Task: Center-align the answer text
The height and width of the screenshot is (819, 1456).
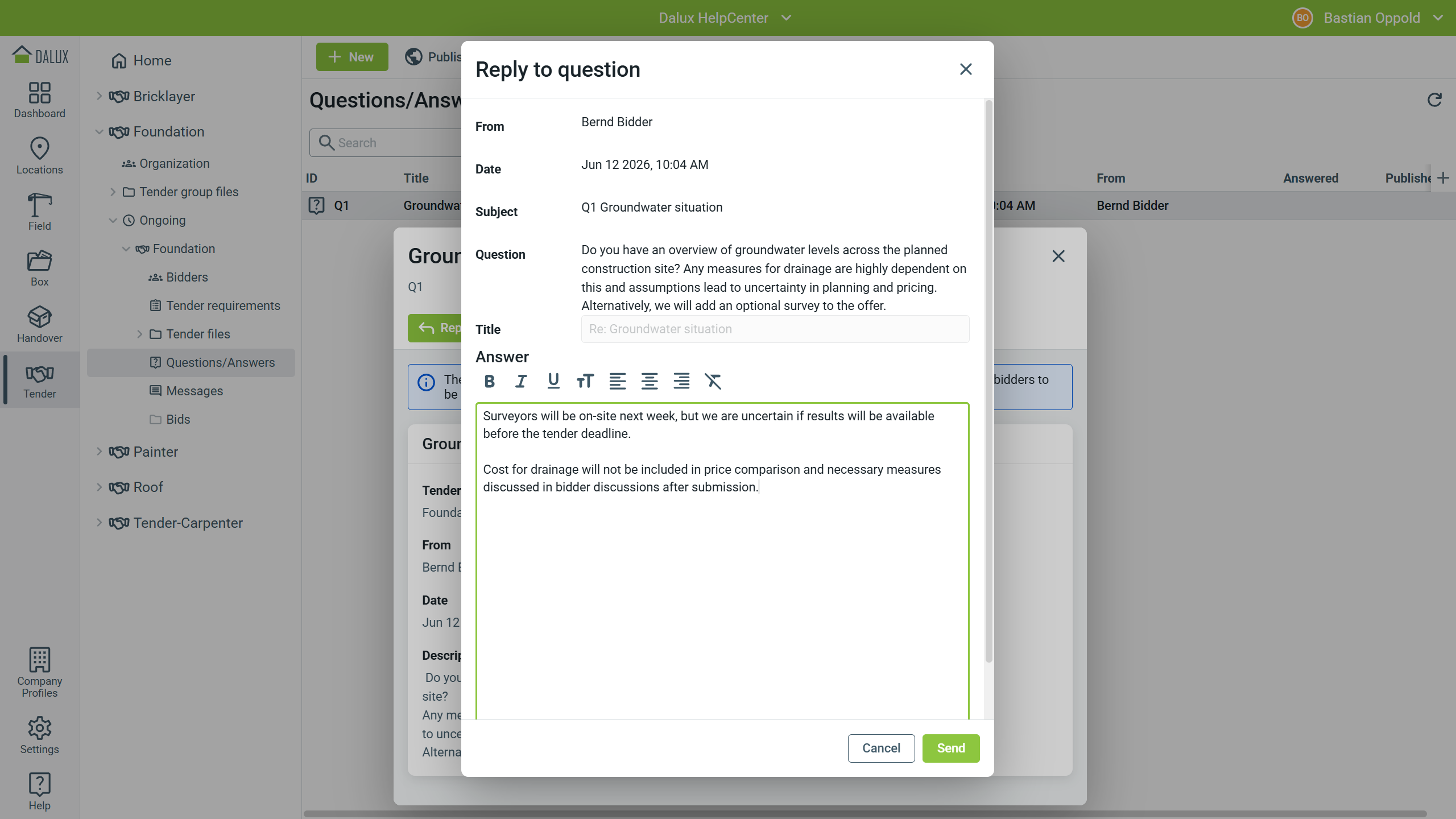Action: (x=649, y=381)
